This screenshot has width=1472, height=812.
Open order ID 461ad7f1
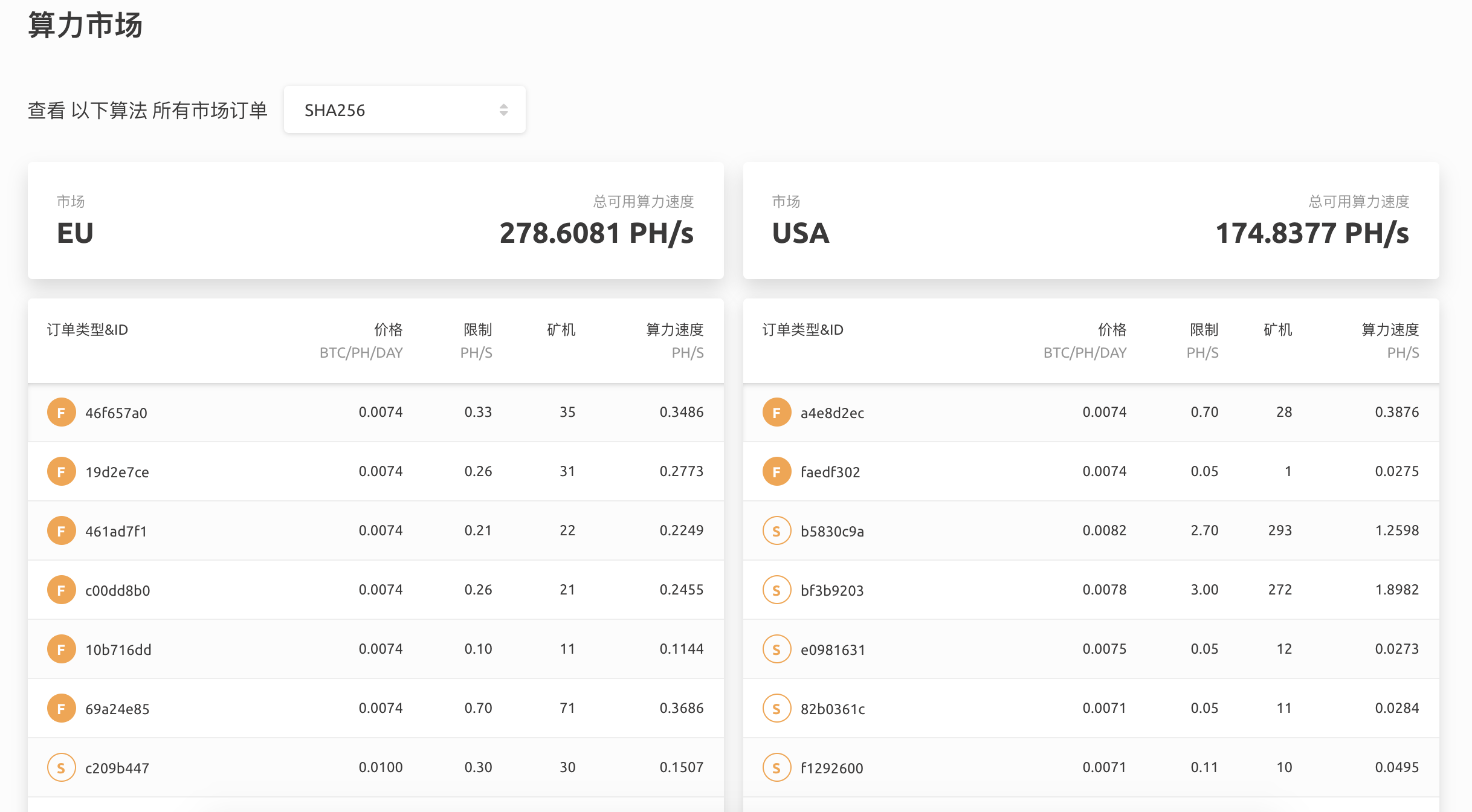pos(116,532)
